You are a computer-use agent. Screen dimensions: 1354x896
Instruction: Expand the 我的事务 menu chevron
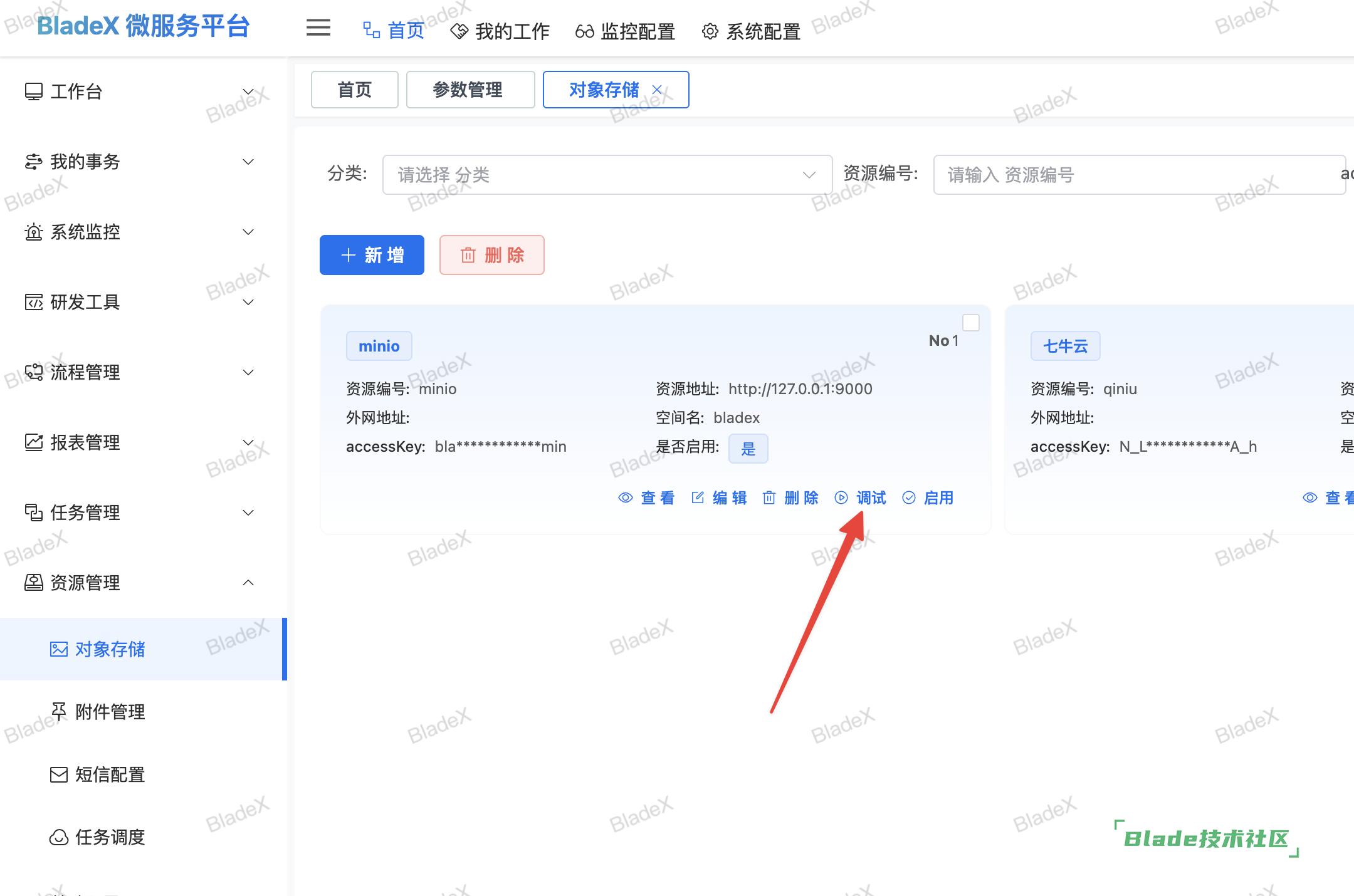coord(248,162)
